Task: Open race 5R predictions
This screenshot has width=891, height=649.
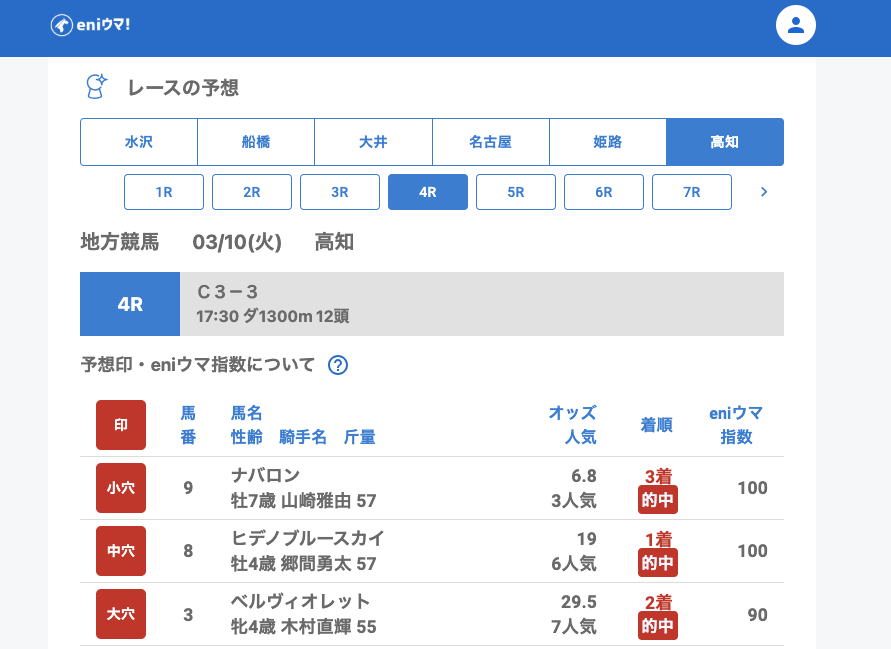Action: click(516, 192)
